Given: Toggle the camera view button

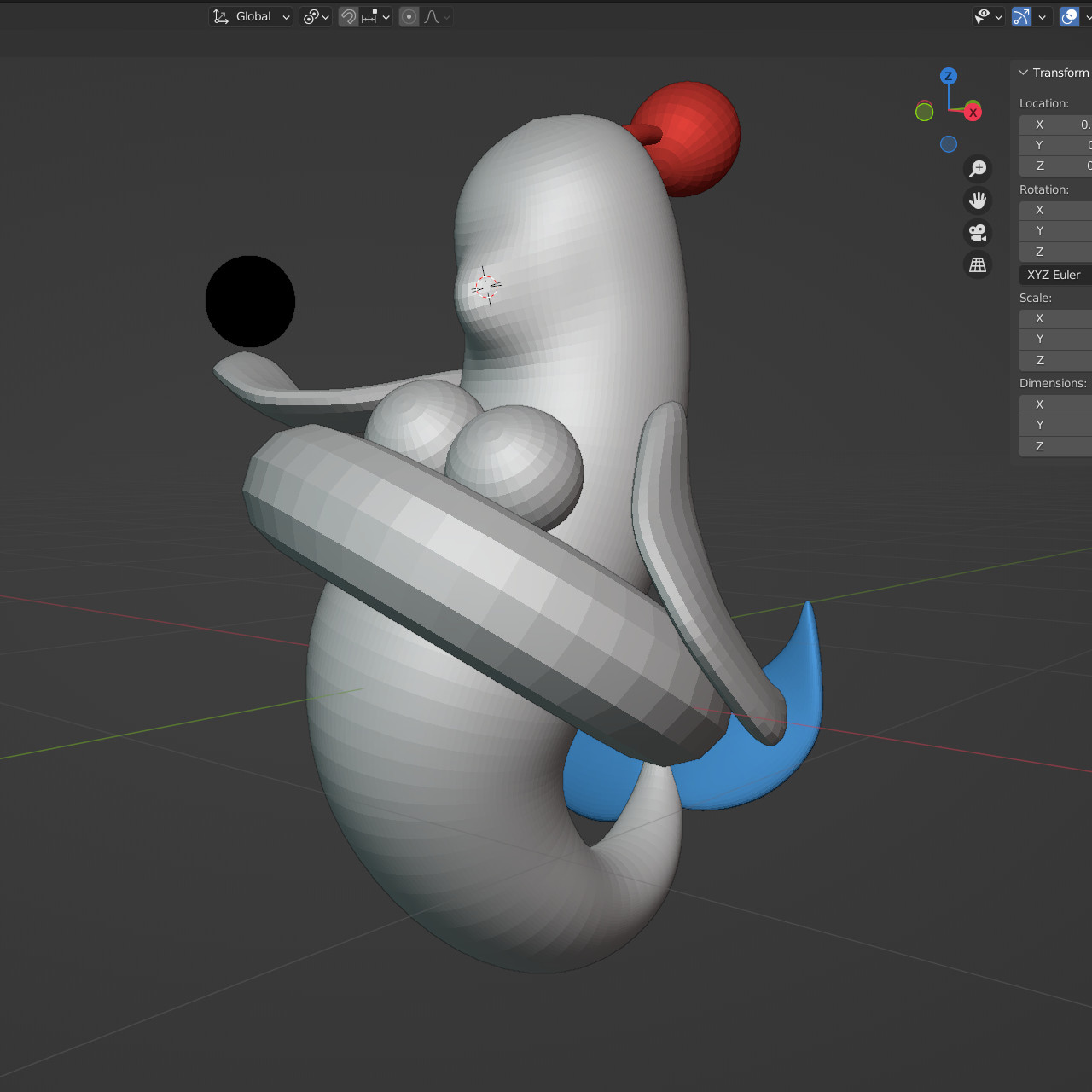Looking at the screenshot, I should (x=978, y=233).
